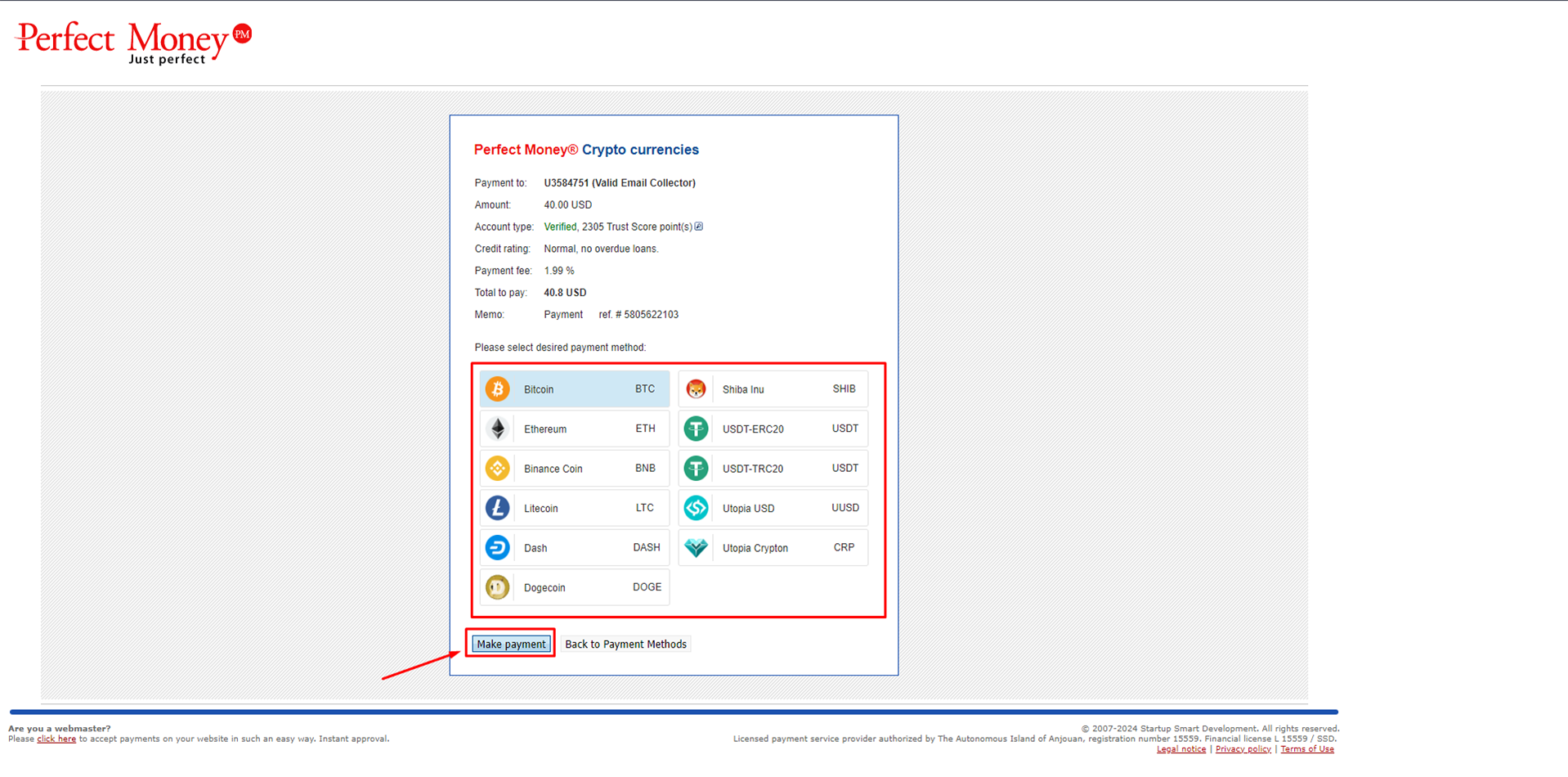1568x777 pixels.
Task: Select Shiba Inu SHIB option
Action: (x=773, y=389)
